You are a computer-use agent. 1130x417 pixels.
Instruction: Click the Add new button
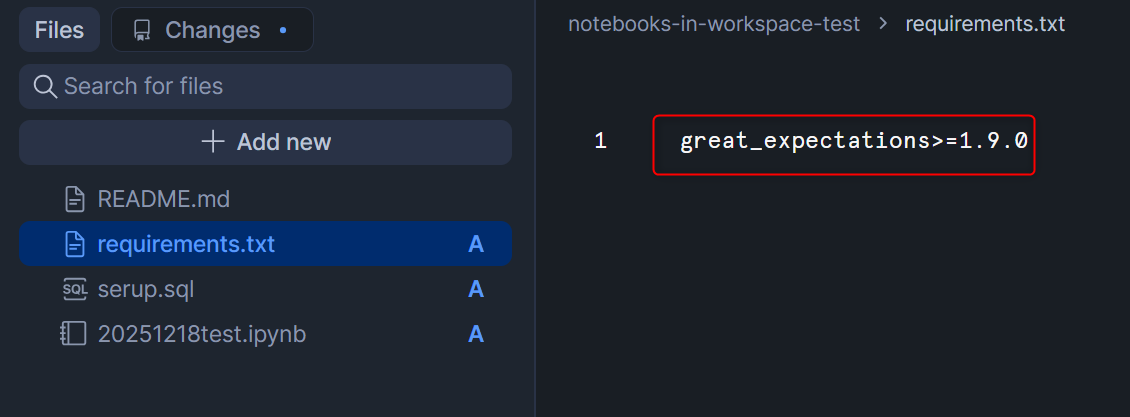coord(265,142)
